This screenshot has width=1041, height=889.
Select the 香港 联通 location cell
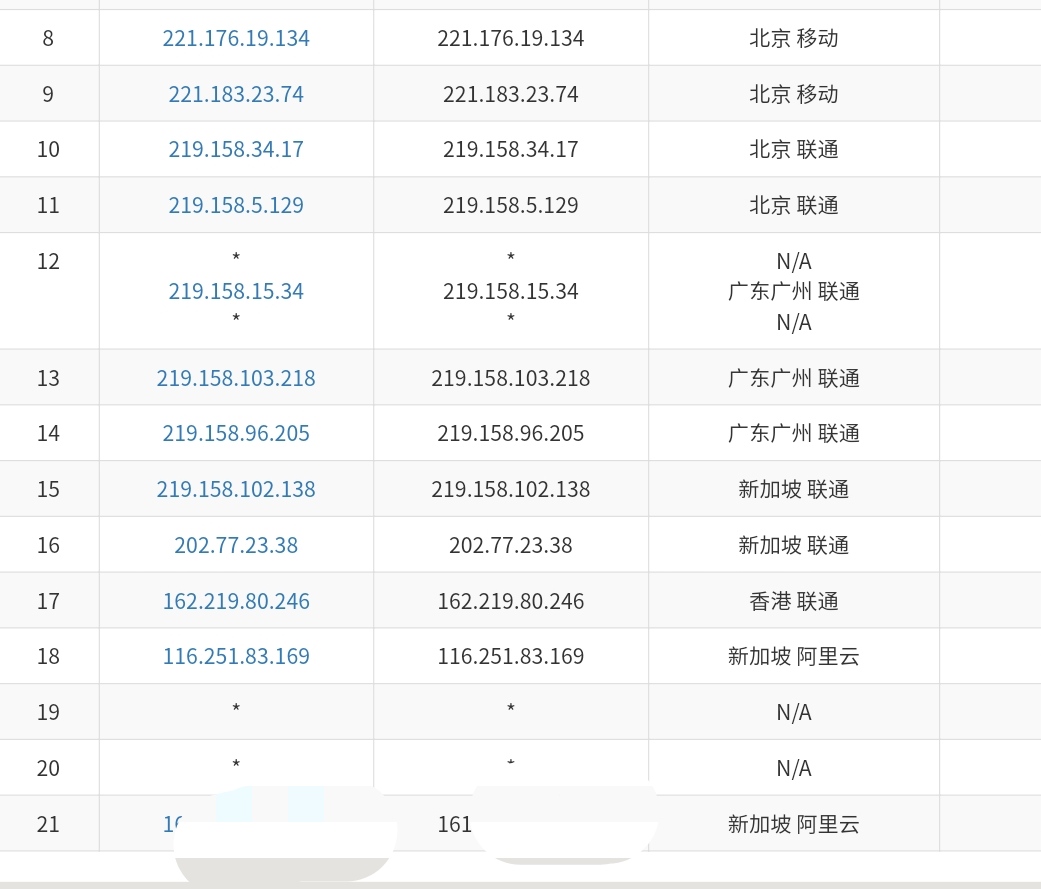[794, 601]
